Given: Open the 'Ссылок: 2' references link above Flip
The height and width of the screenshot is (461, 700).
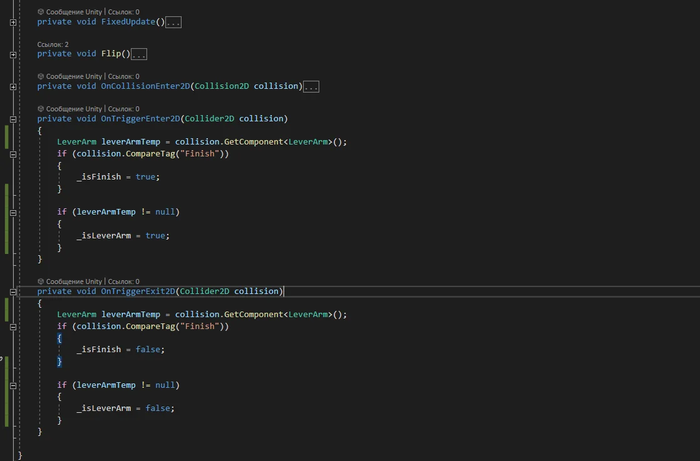Looking at the screenshot, I should click(53, 45).
